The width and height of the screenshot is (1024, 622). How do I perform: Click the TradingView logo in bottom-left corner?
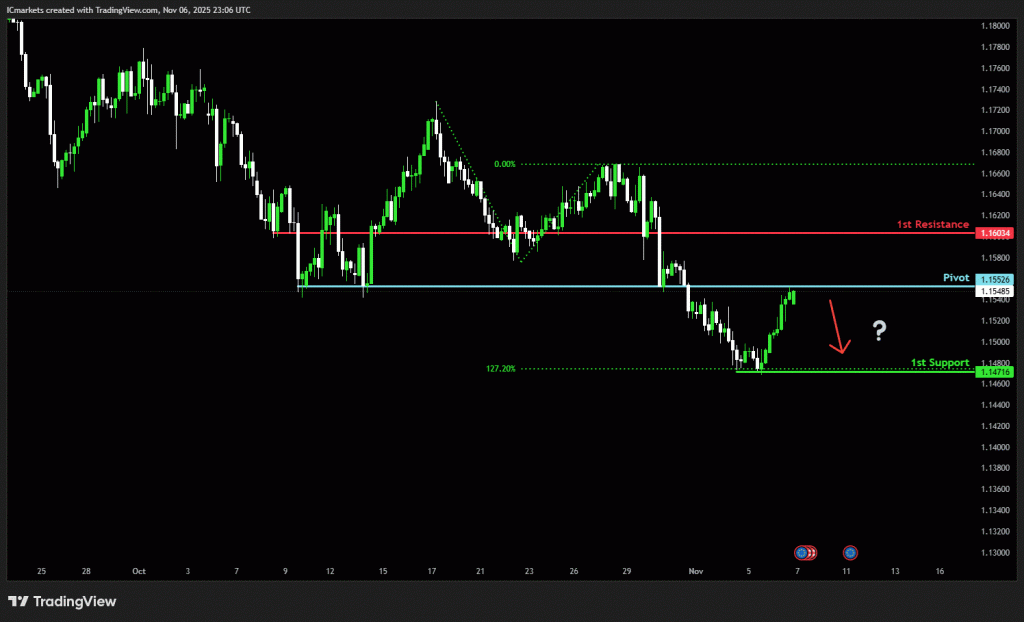pos(62,601)
